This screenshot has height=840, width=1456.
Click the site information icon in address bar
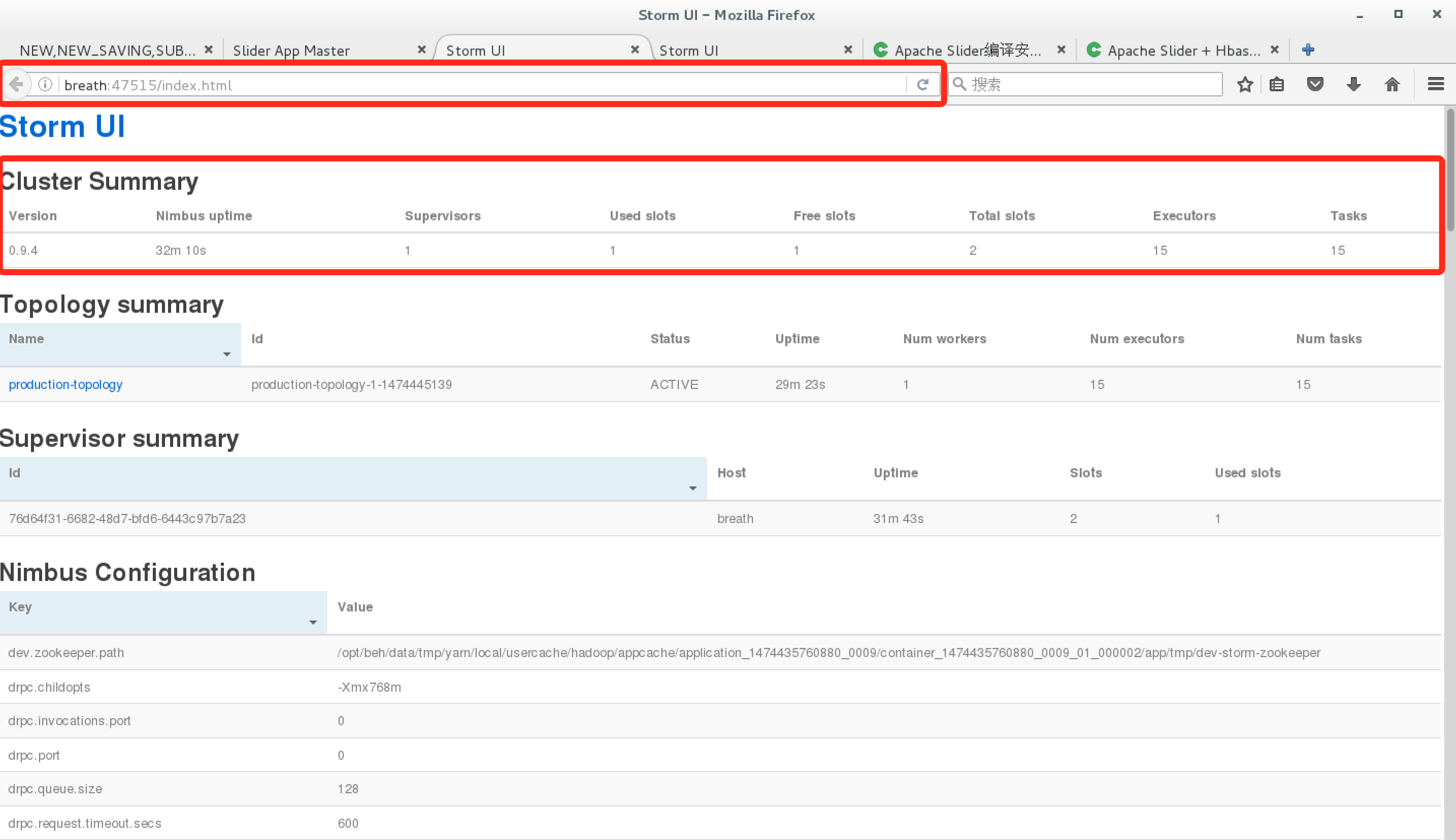tap(45, 85)
